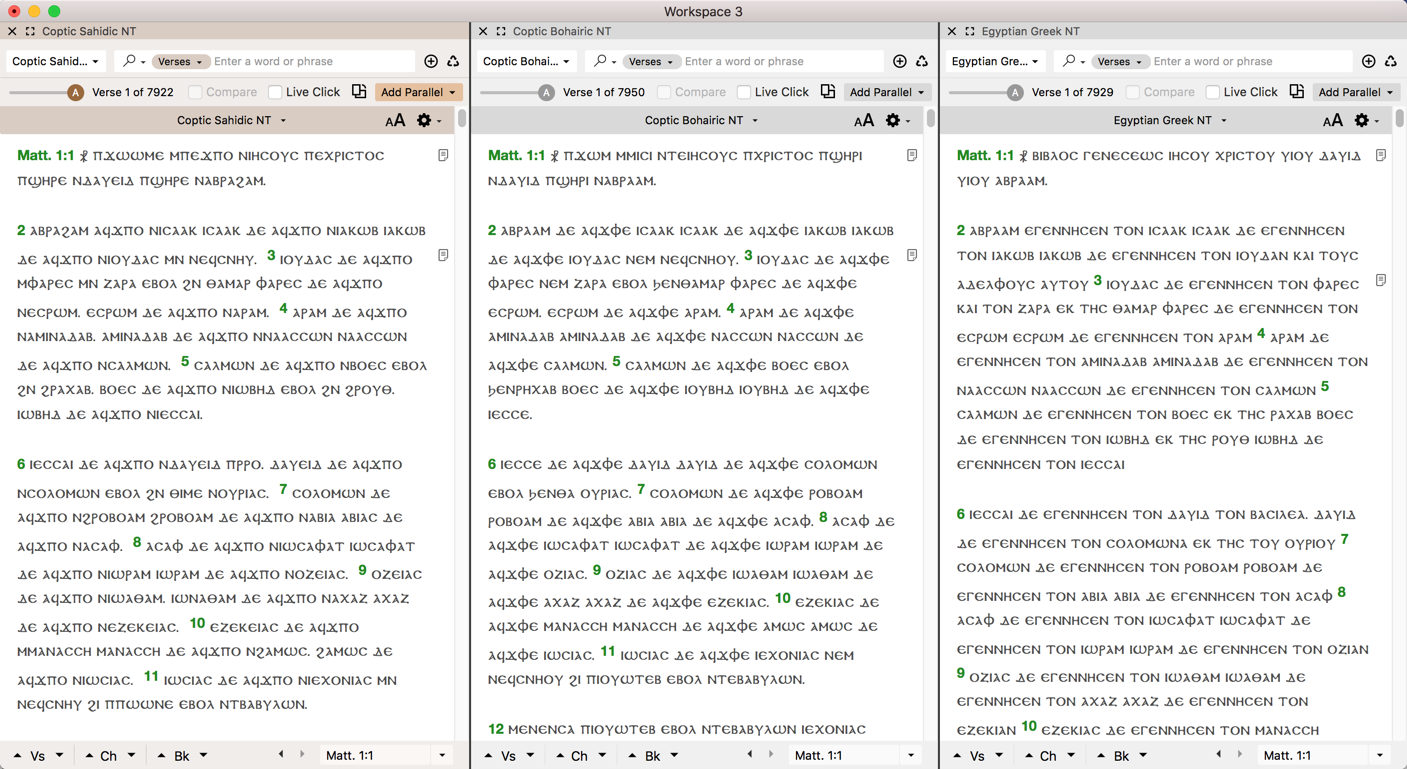This screenshot has width=1407, height=769.
Task: Select the Coptic Bohairic NT tab title
Action: 561,32
